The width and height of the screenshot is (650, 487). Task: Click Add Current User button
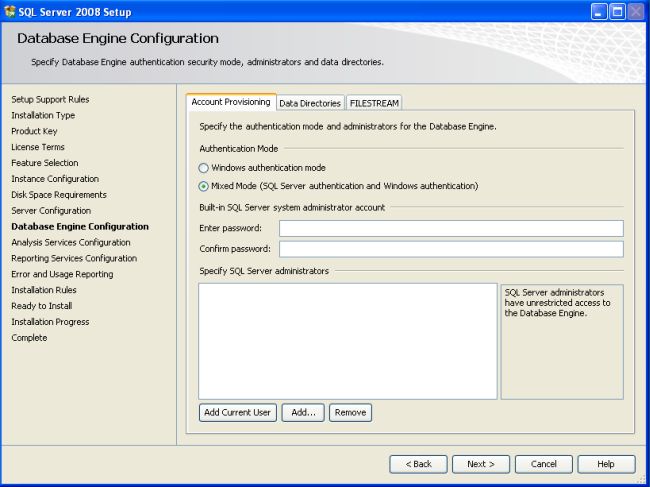(x=238, y=413)
